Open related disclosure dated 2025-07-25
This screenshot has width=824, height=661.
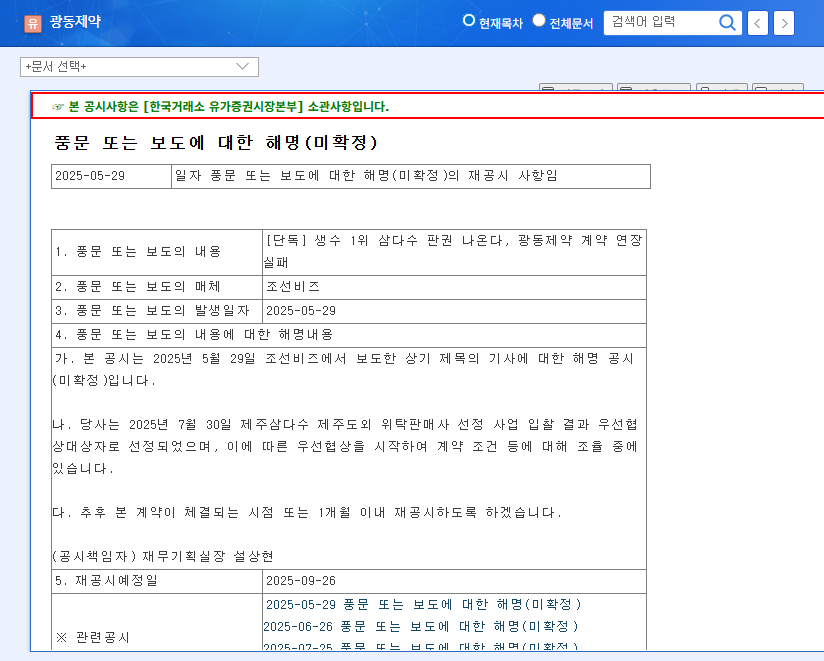[420, 646]
